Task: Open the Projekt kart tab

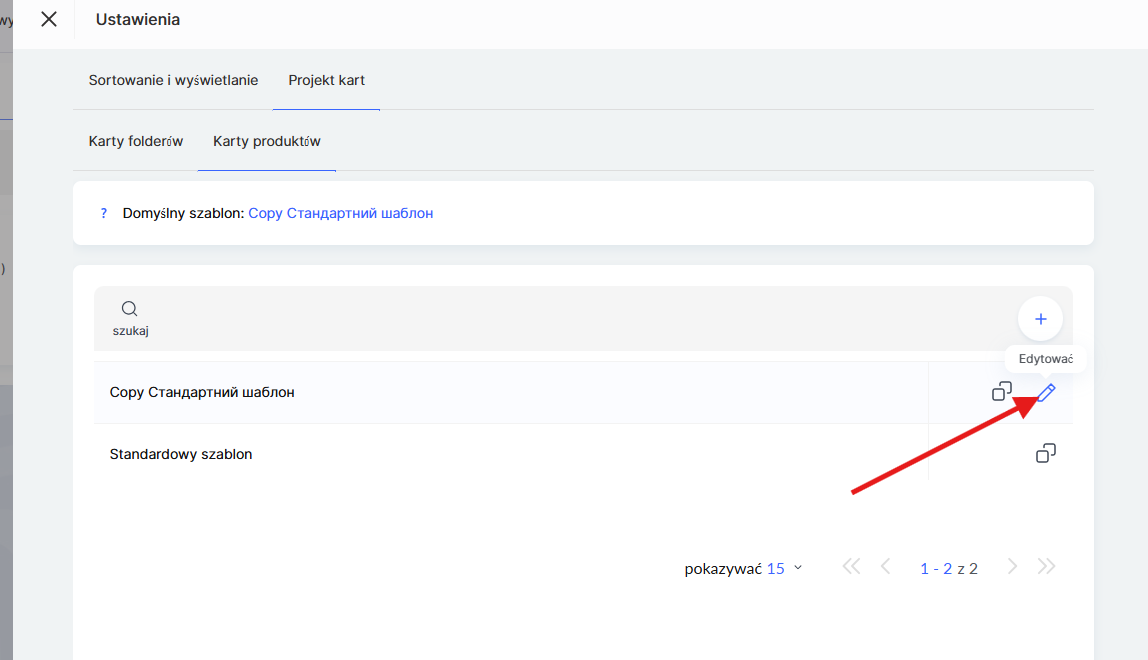Action: [x=326, y=80]
